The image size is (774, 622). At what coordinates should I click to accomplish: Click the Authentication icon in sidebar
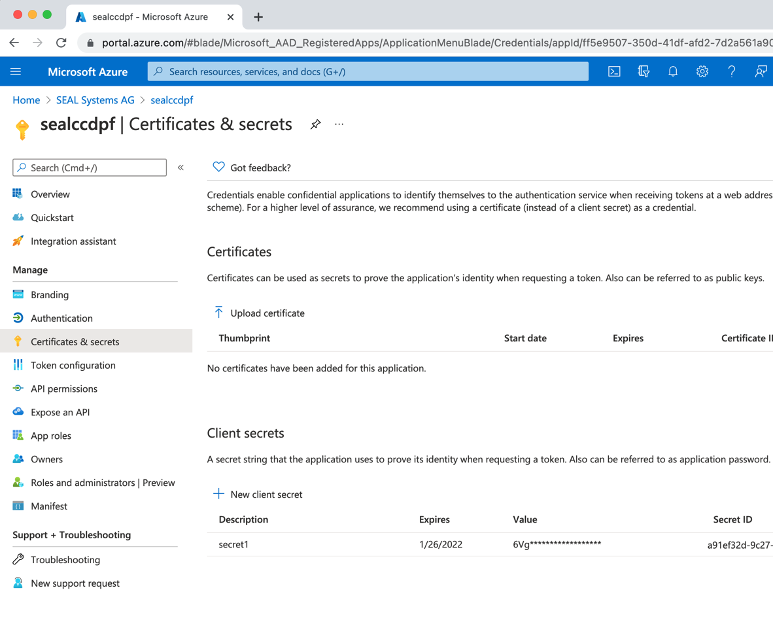18,318
